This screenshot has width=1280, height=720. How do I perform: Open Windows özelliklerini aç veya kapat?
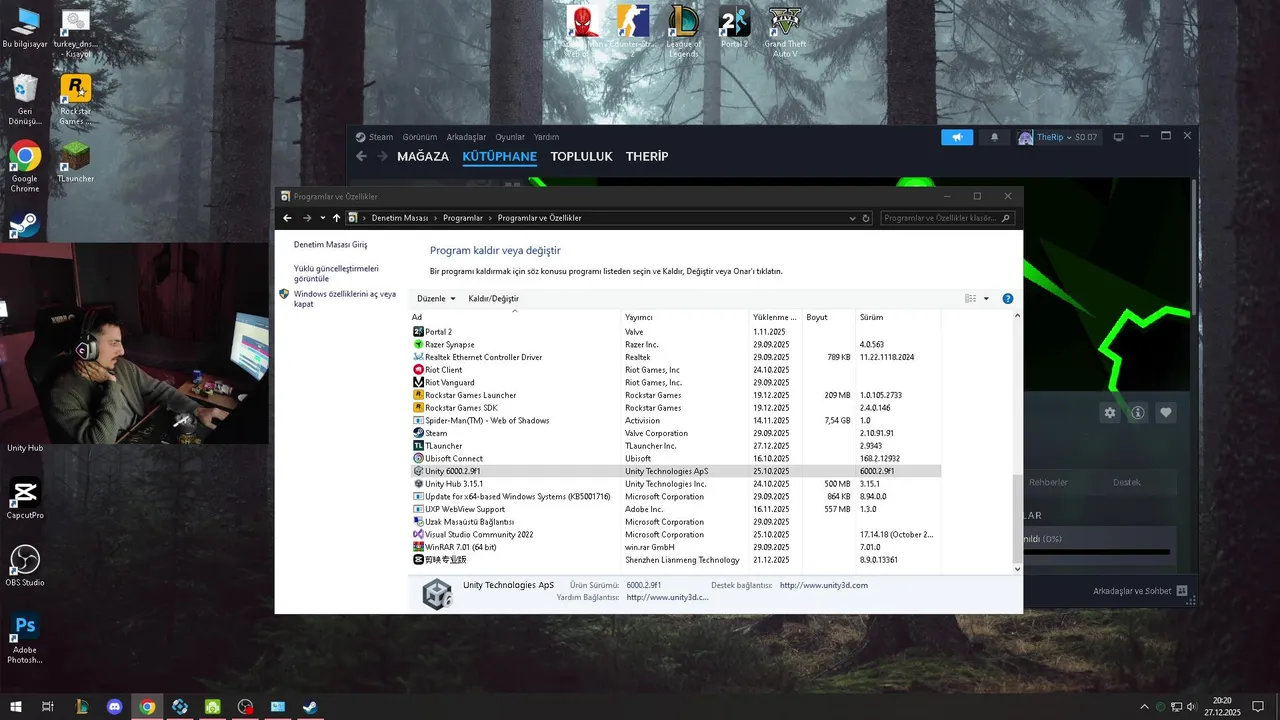(x=345, y=299)
